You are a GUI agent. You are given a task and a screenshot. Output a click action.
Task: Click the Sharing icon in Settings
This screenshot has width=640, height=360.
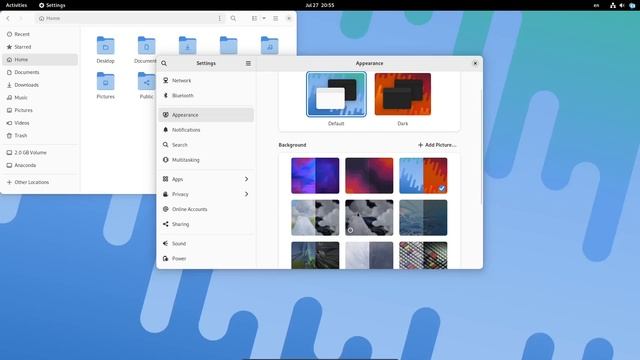[165, 224]
